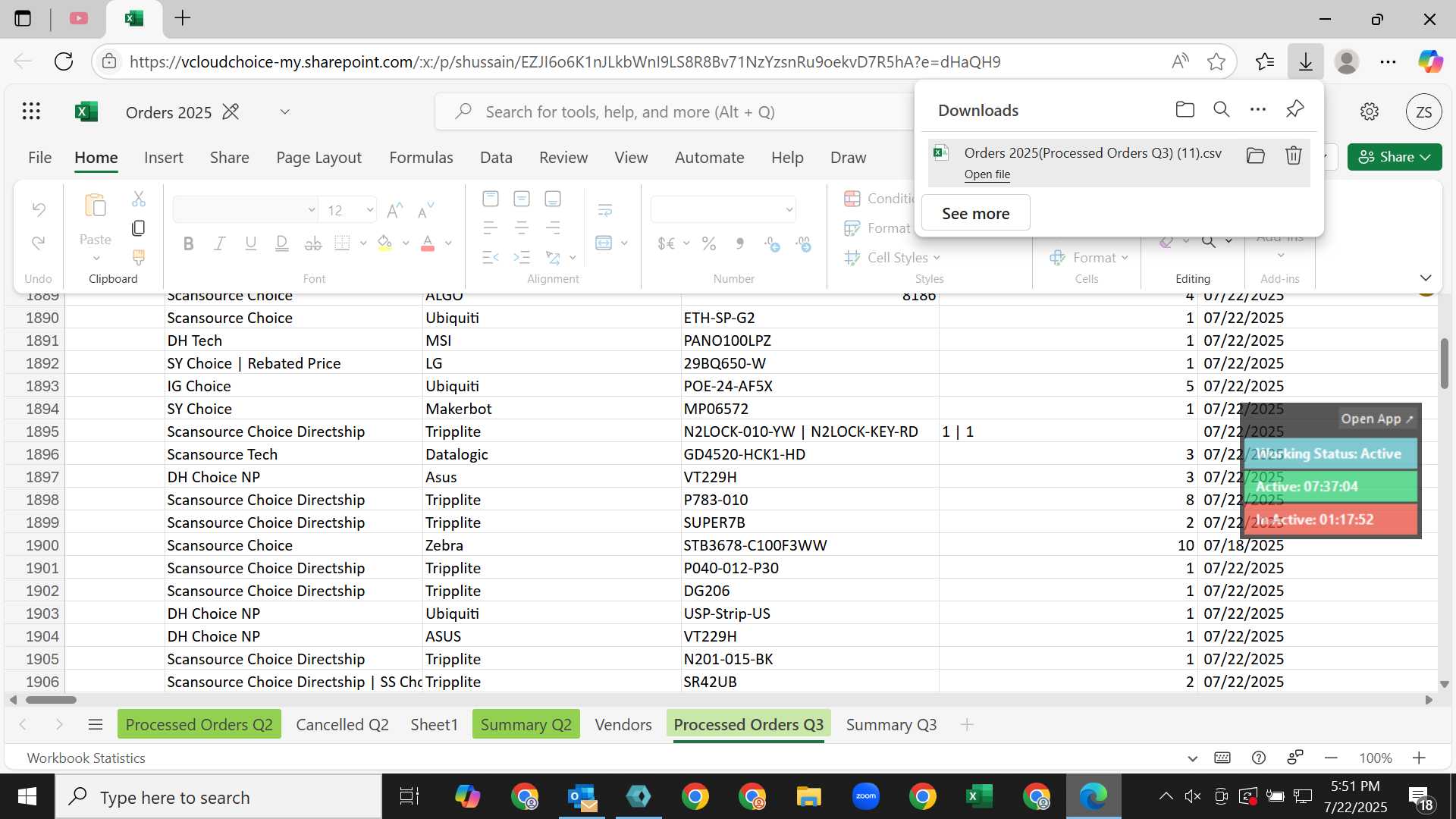The width and height of the screenshot is (1456, 819).
Task: Toggle Wrap text in alignment group
Action: pos(605,209)
